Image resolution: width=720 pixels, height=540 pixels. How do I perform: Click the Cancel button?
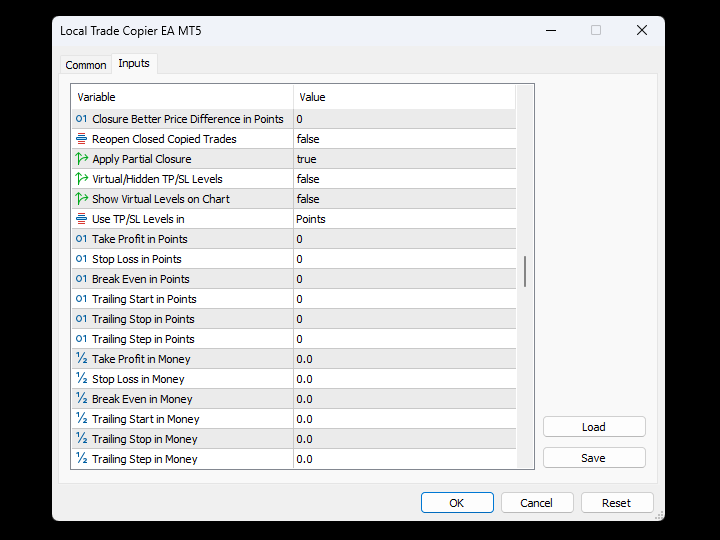(x=537, y=503)
